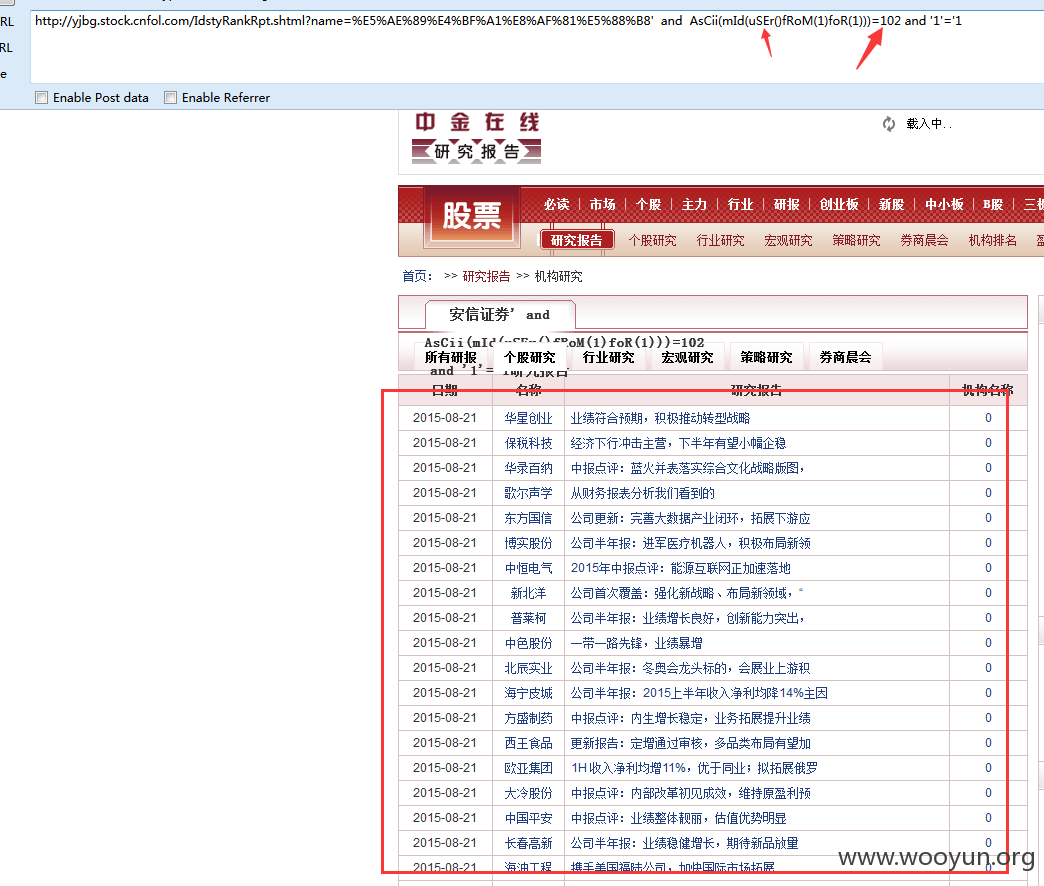Click the 股票 channel logo
Viewport: 1044px width, 886px height.
coord(471,216)
